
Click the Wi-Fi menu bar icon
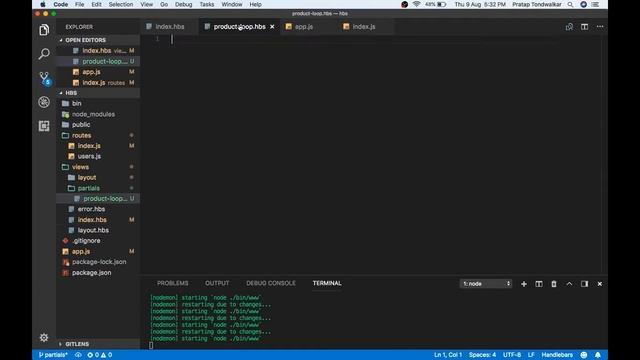click(416, 4)
